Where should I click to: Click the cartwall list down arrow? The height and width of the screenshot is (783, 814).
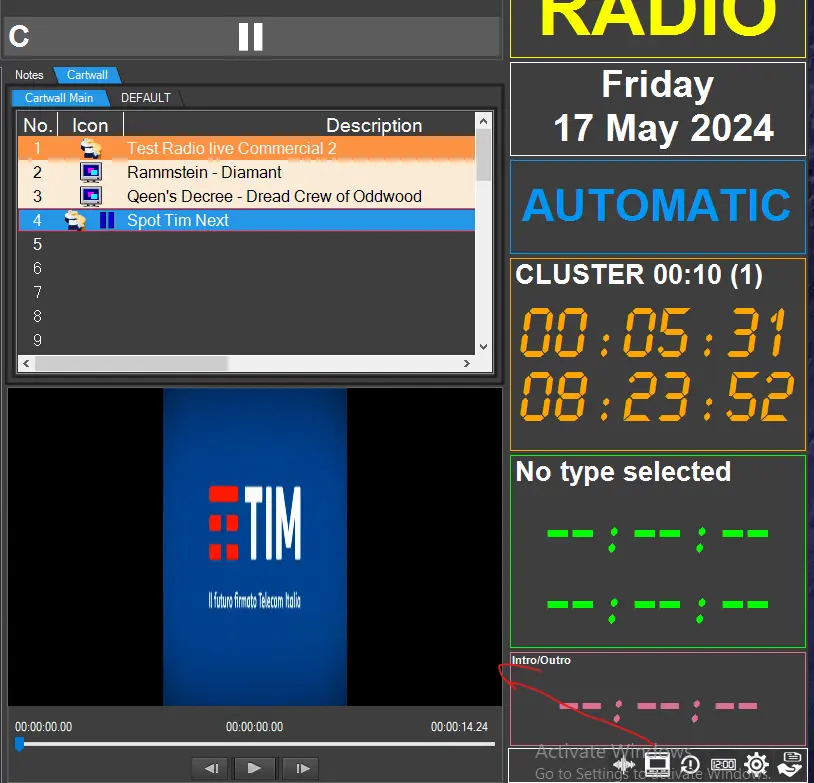click(483, 346)
